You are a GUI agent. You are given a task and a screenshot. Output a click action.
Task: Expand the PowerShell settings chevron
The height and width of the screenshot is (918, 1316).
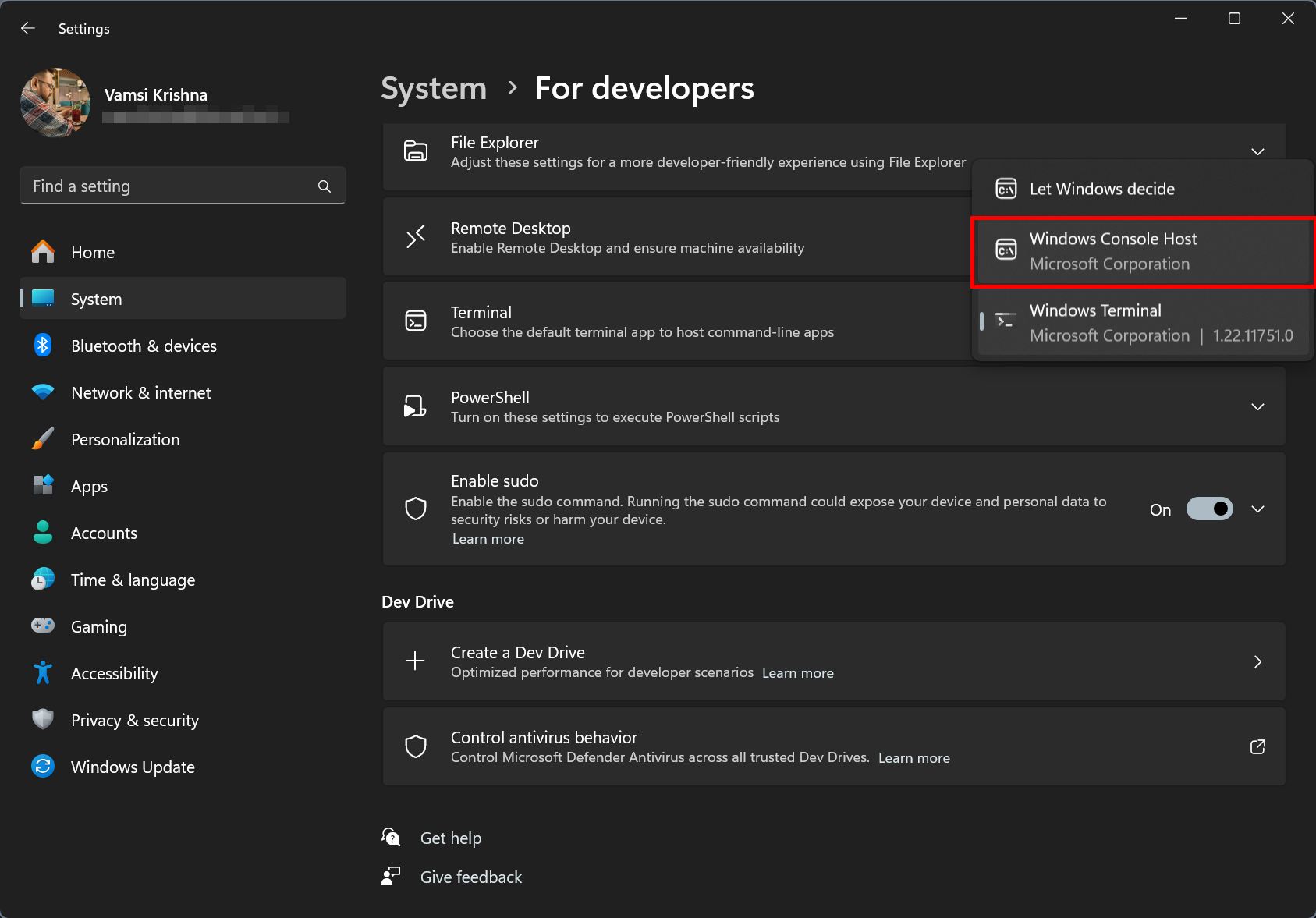(x=1257, y=406)
